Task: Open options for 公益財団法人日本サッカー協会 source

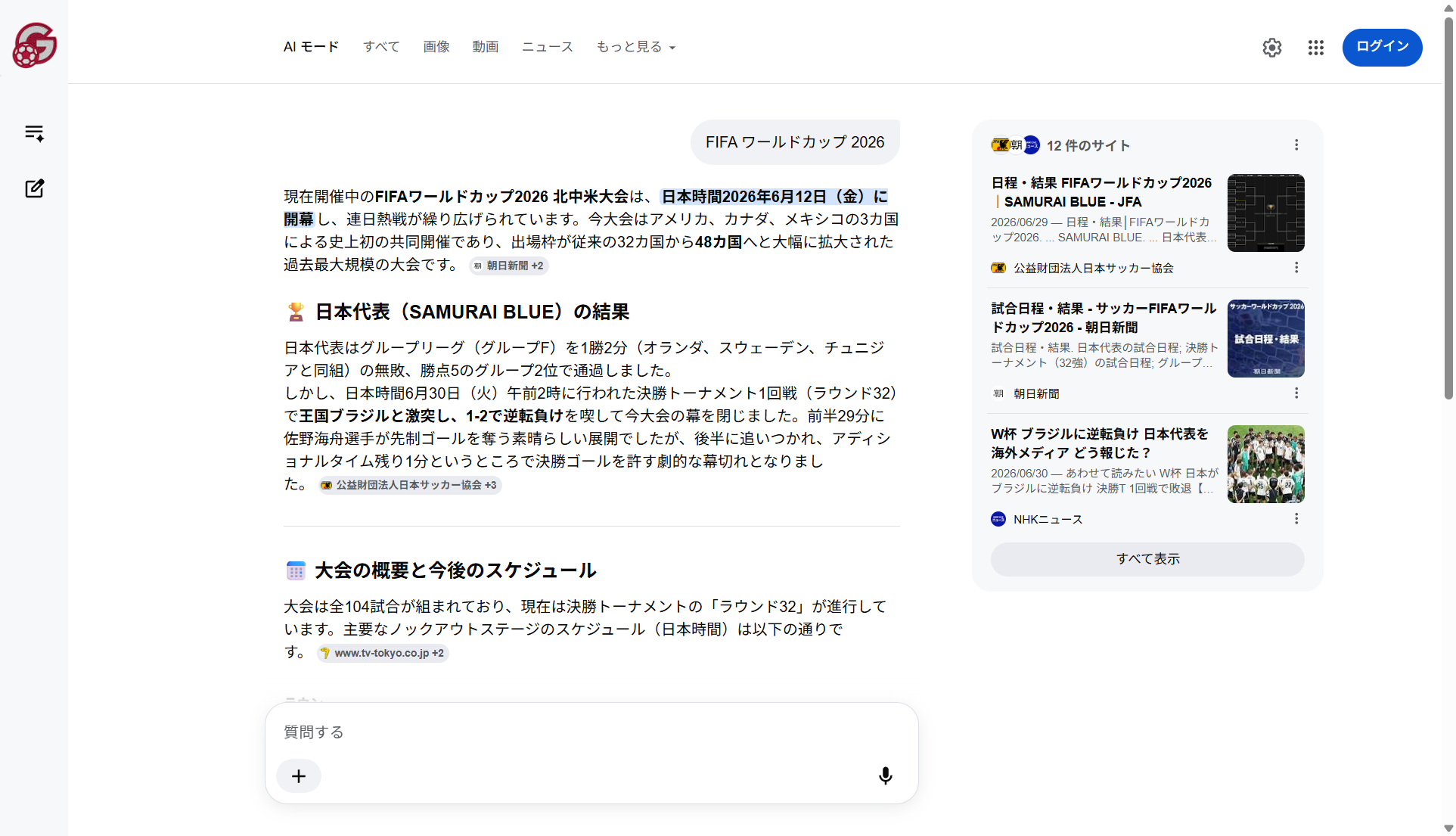Action: (x=1296, y=267)
